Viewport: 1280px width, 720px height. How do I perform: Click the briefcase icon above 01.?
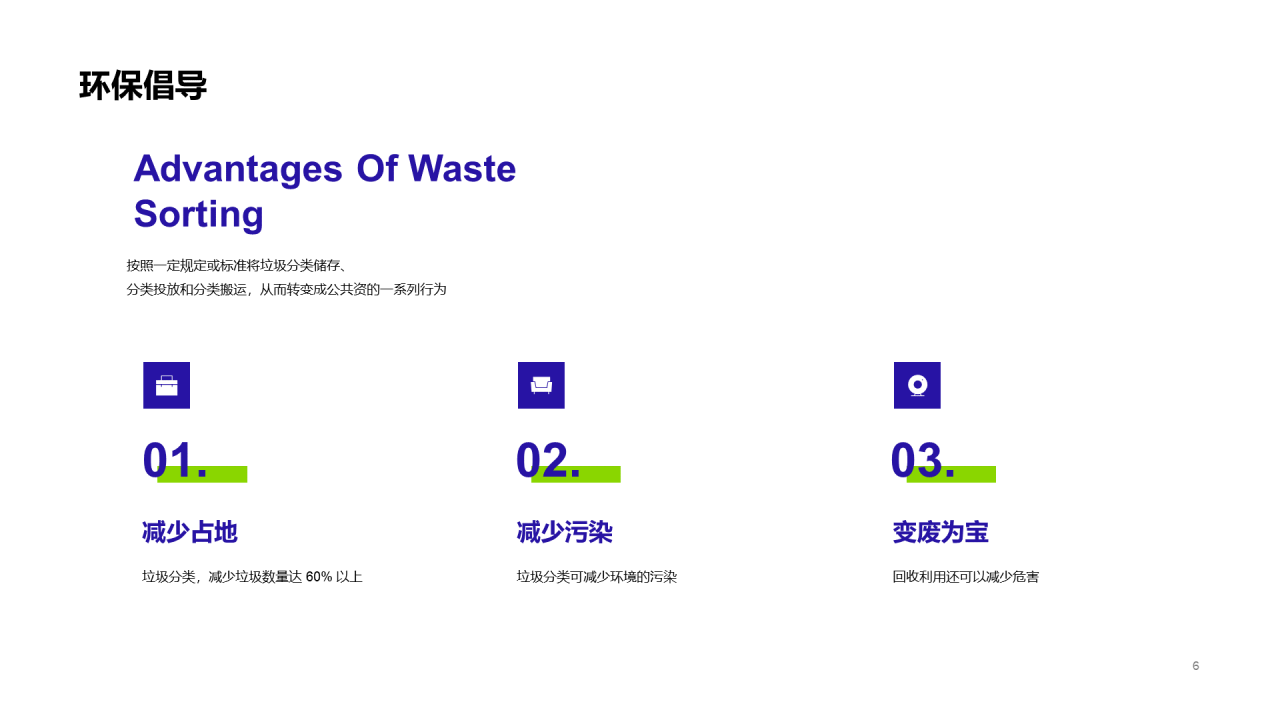(166, 385)
